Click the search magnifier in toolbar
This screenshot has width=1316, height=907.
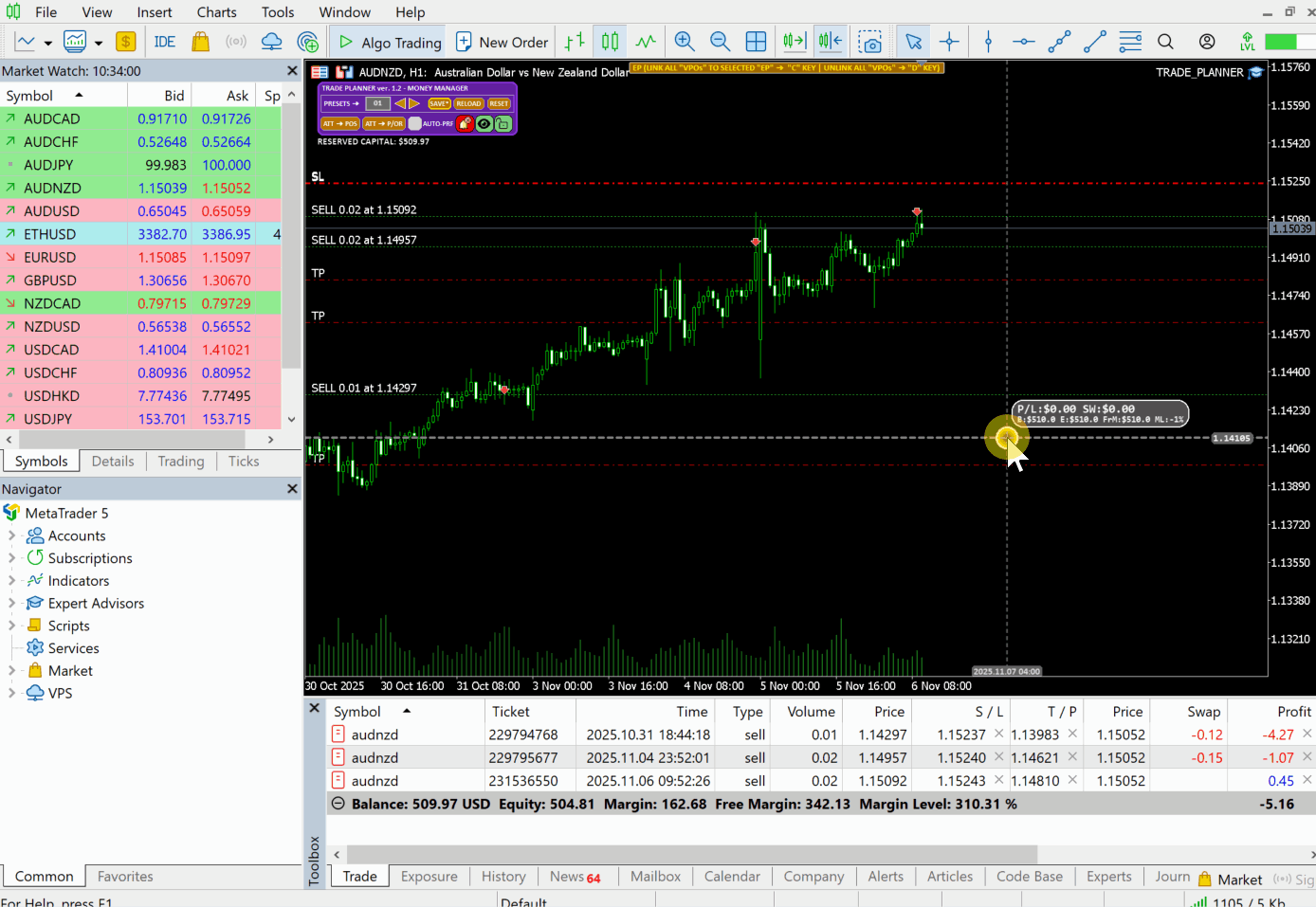[1165, 42]
